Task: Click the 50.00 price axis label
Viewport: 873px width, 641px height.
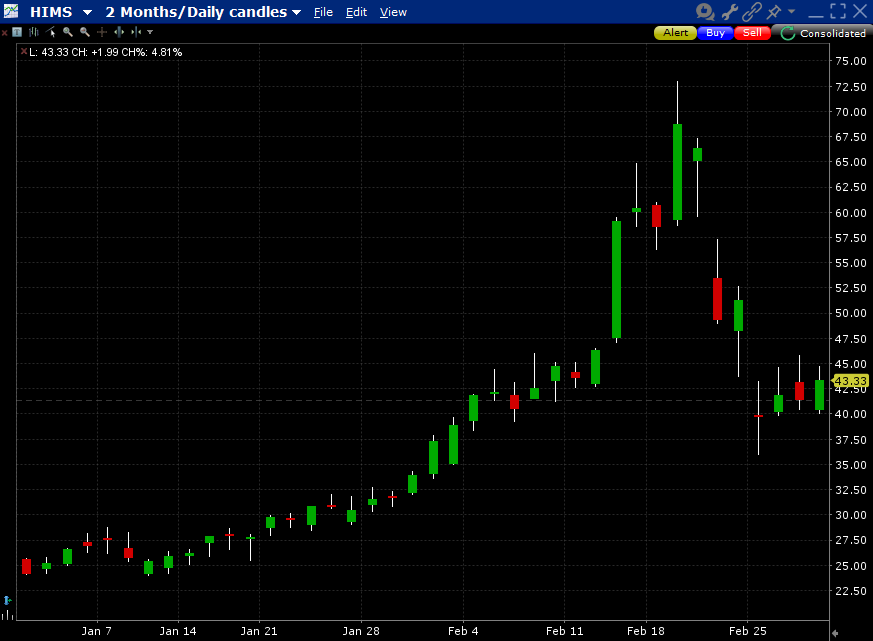Action: click(851, 313)
